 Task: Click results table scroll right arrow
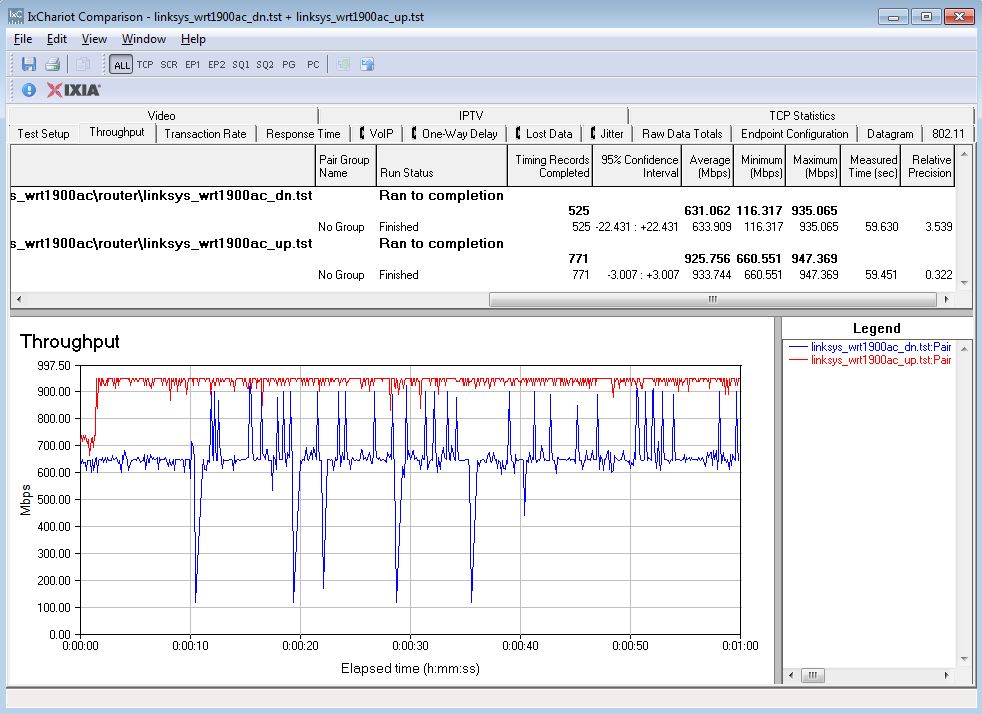946,299
